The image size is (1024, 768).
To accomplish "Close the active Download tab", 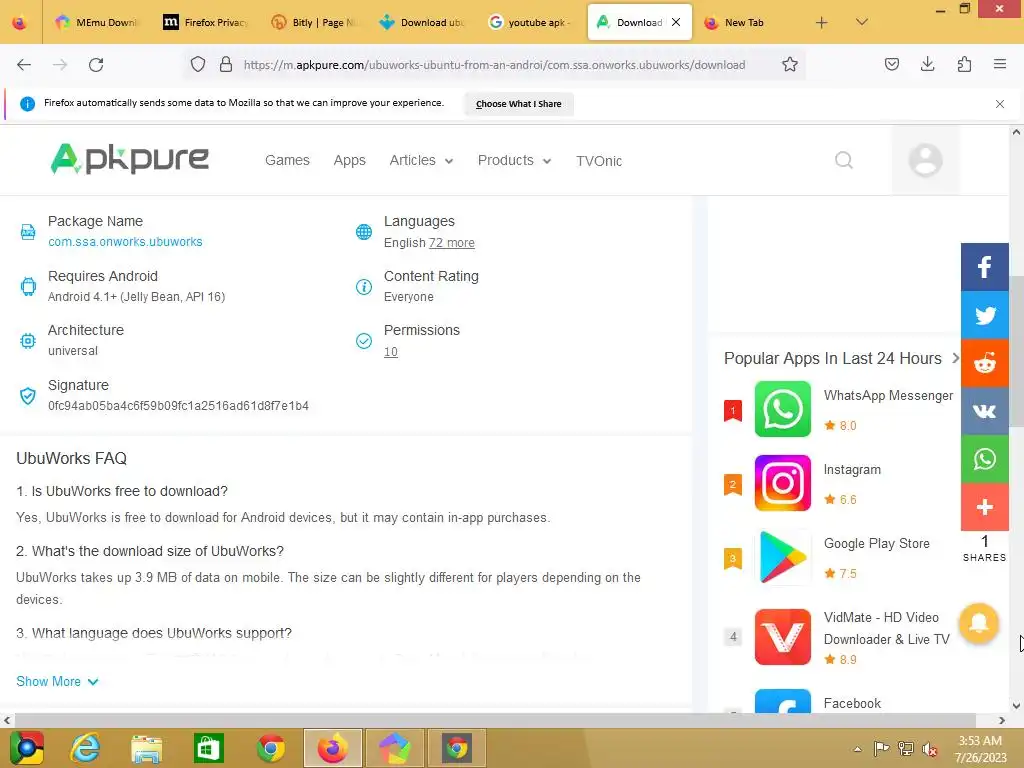I will point(676,22).
